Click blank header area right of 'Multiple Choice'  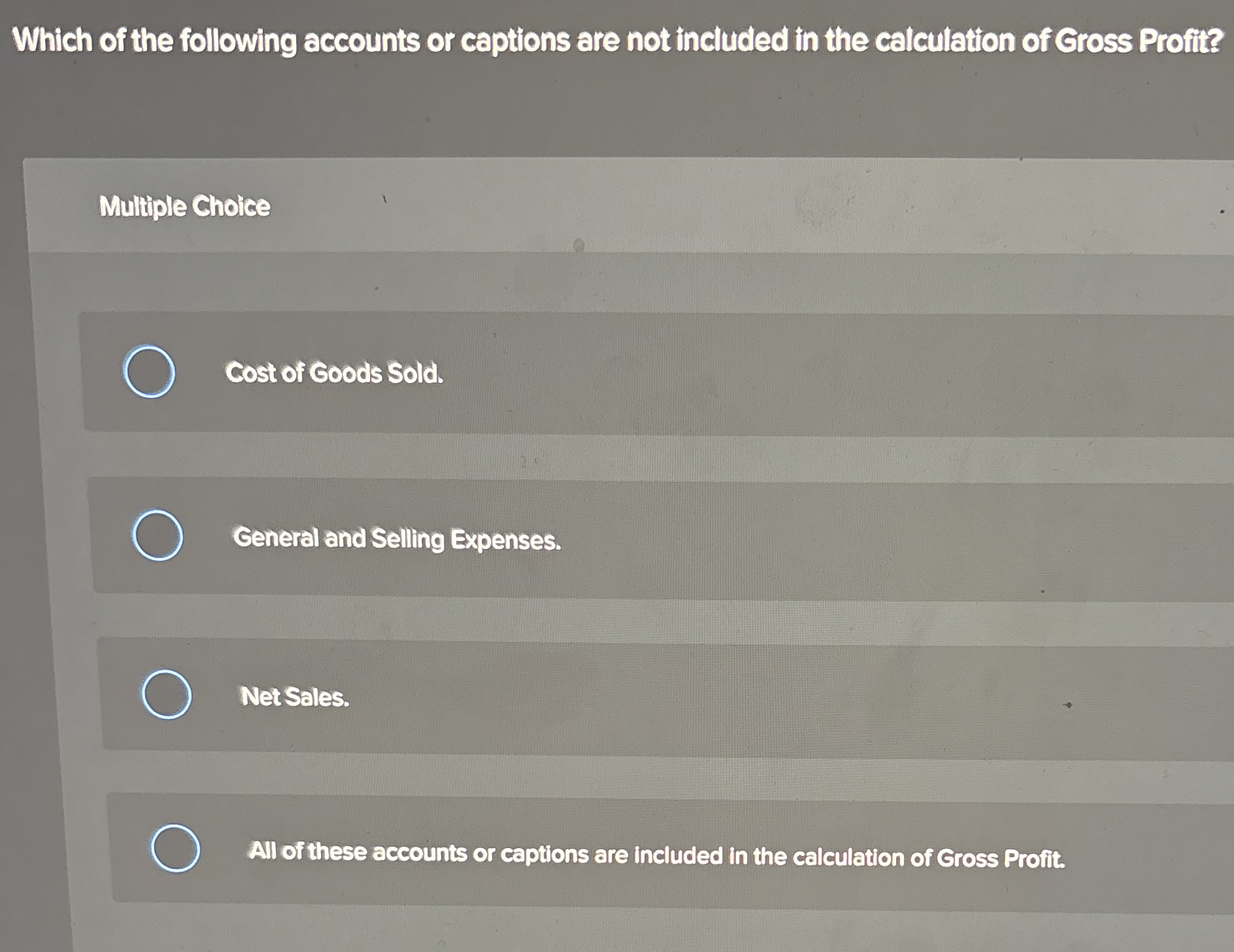click(654, 206)
